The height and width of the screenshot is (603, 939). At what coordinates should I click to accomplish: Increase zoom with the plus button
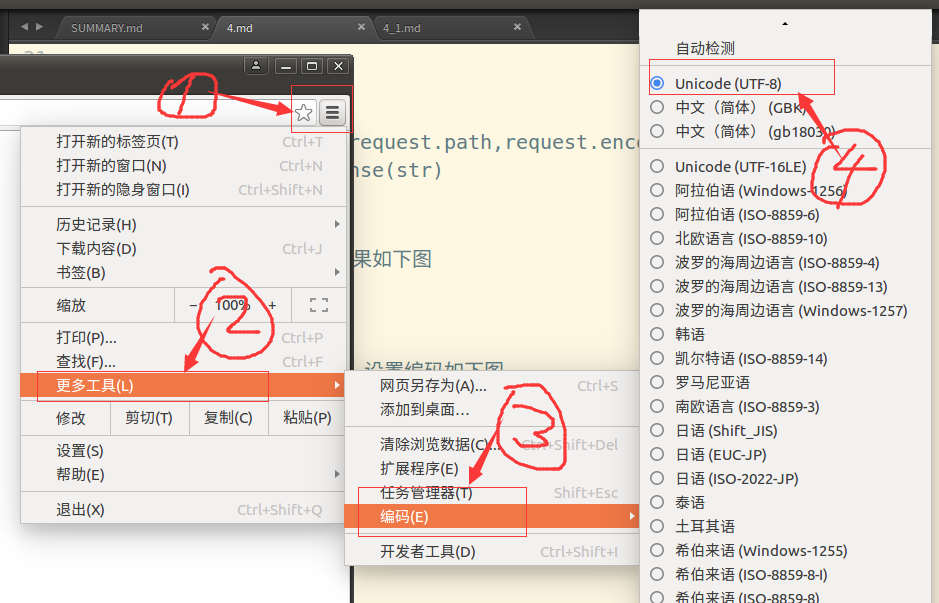tap(271, 305)
